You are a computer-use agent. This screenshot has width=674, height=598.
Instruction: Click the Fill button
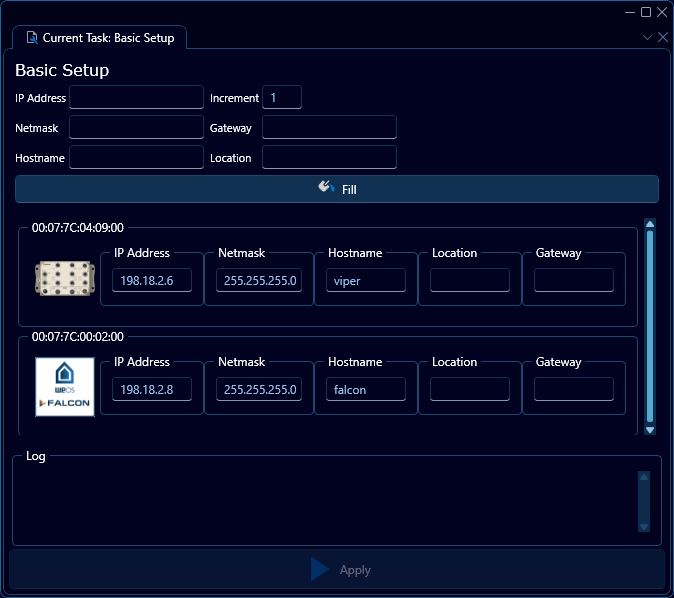click(x=336, y=189)
